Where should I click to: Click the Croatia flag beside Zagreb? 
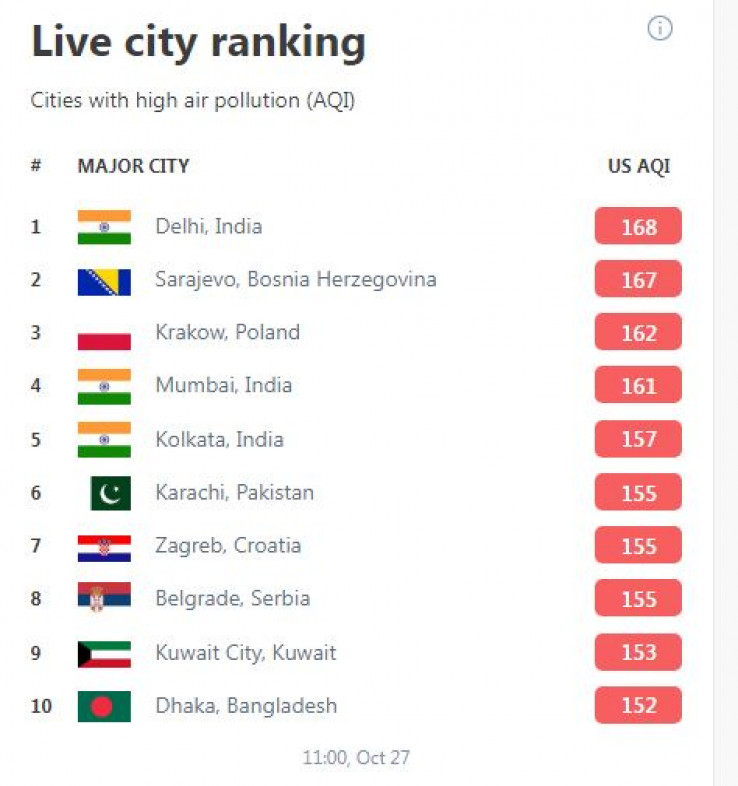point(104,548)
